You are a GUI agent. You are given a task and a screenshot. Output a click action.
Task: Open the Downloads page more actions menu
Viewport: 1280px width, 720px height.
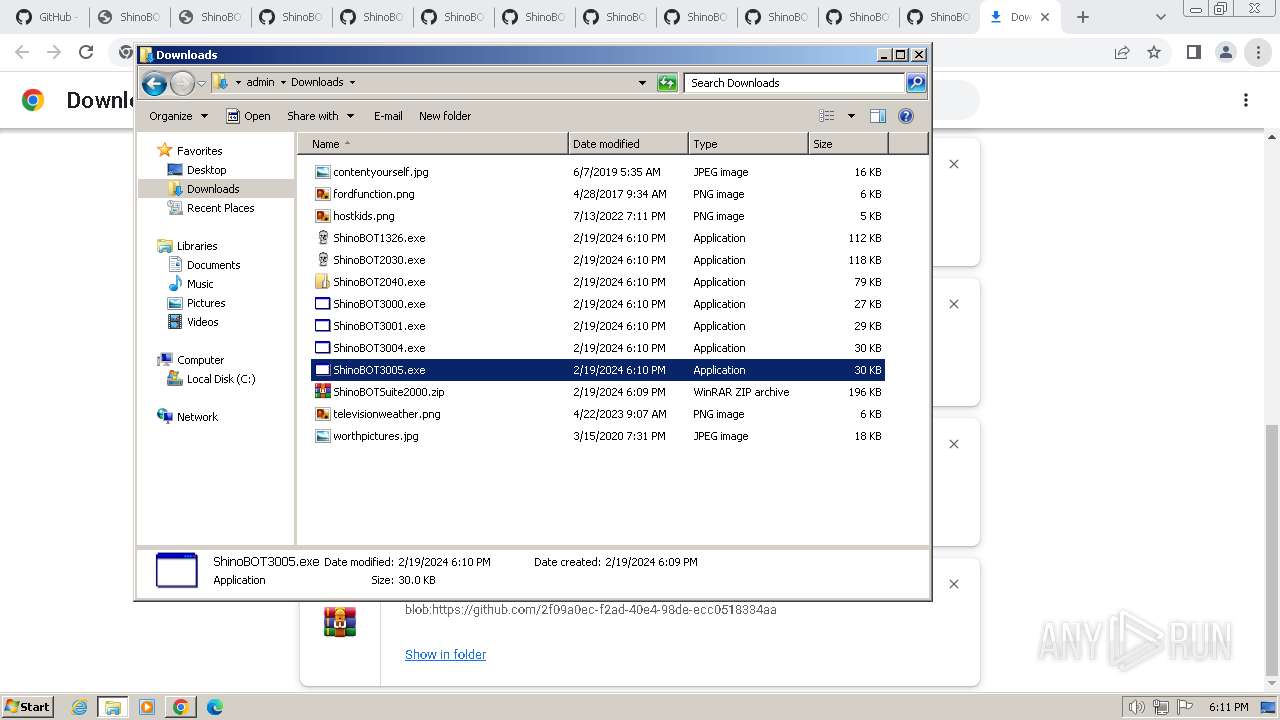point(1246,100)
